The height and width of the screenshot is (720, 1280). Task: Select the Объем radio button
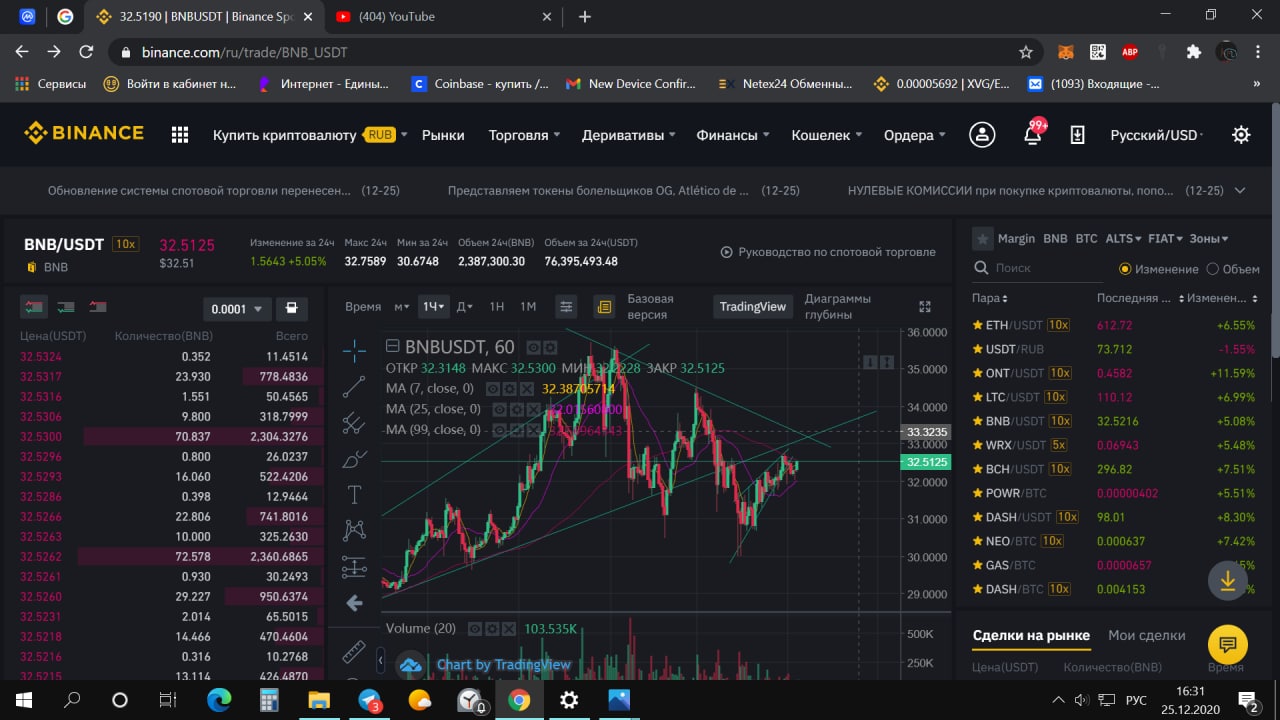(x=1213, y=269)
